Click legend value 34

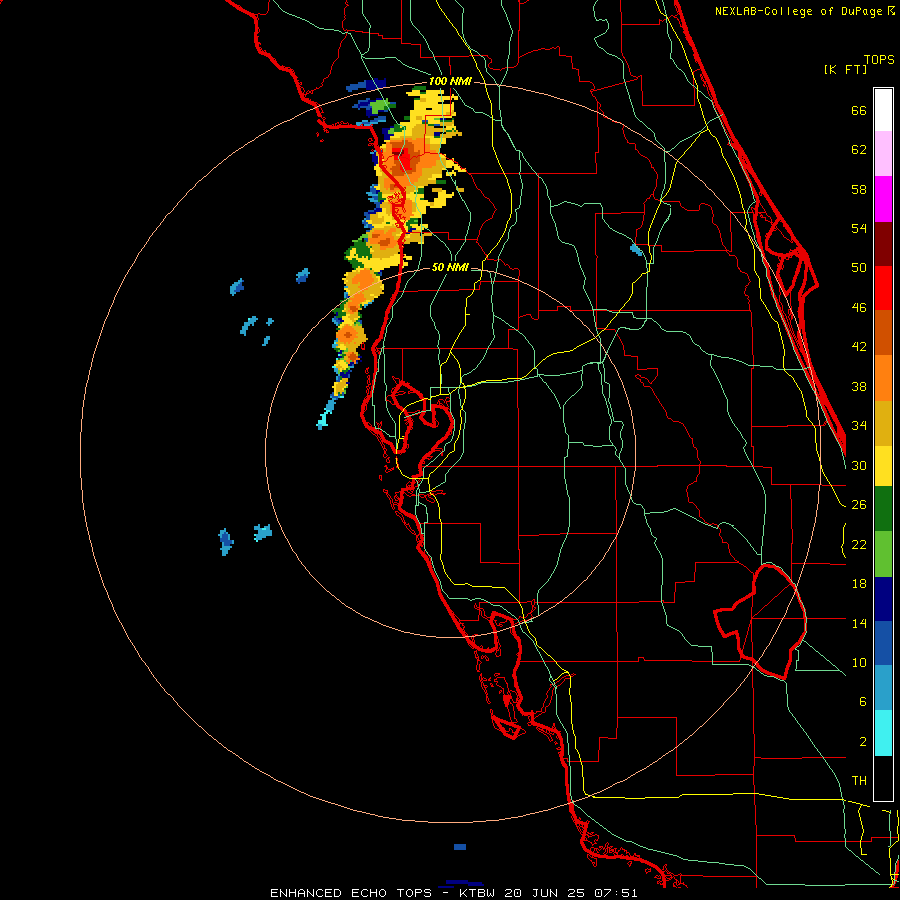click(859, 426)
